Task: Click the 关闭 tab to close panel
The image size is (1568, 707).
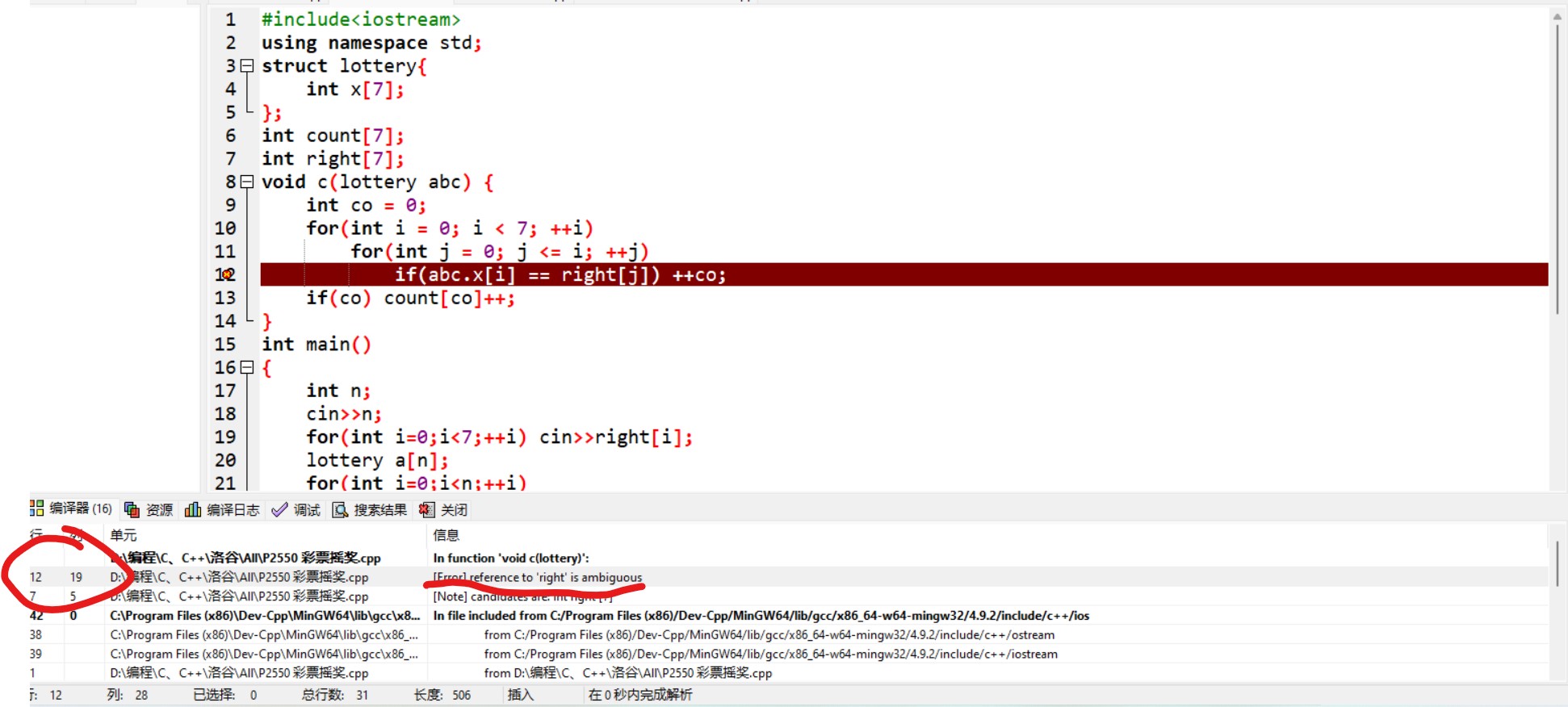Action: [x=443, y=510]
